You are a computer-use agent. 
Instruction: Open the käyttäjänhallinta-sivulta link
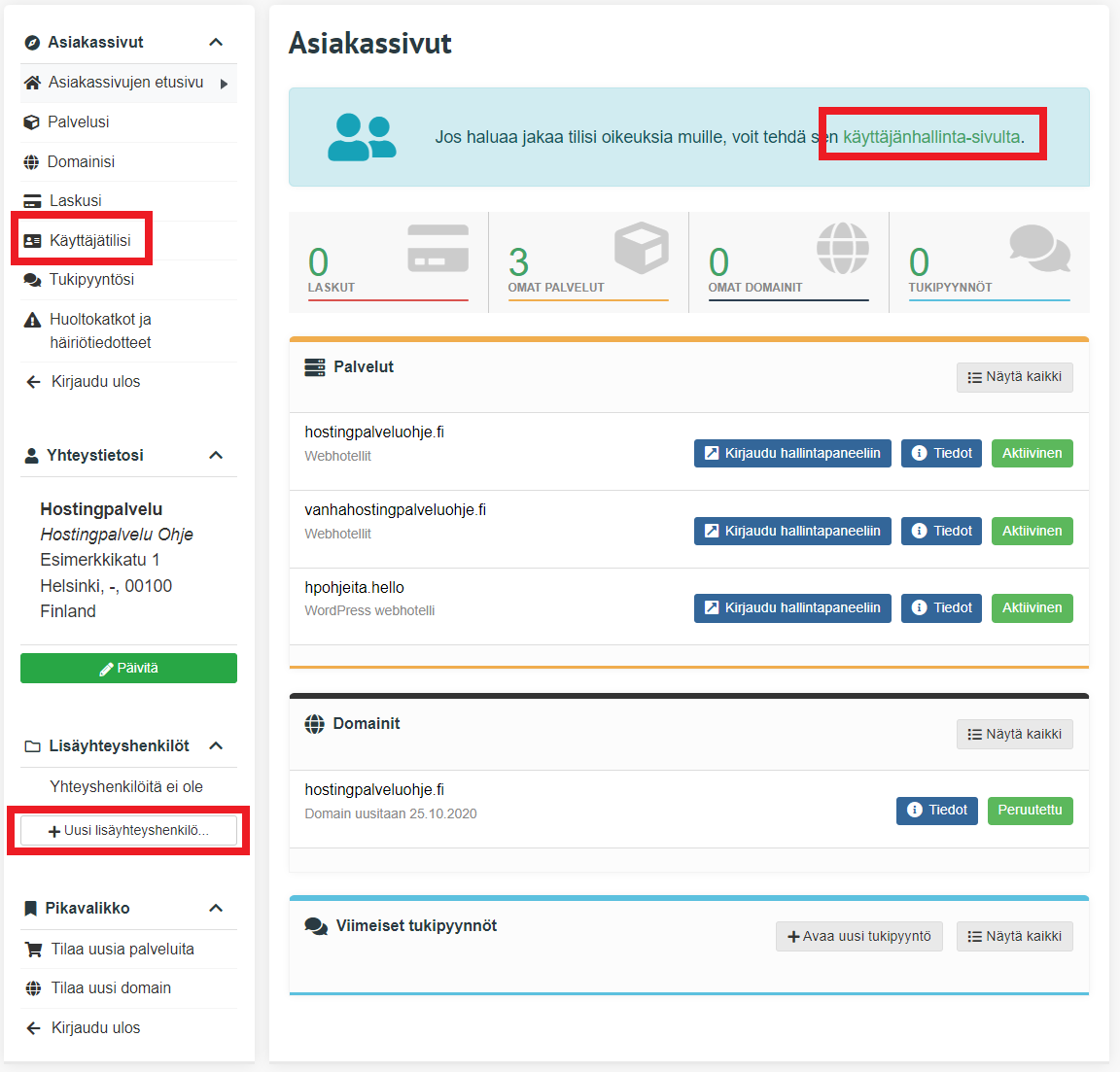930,137
